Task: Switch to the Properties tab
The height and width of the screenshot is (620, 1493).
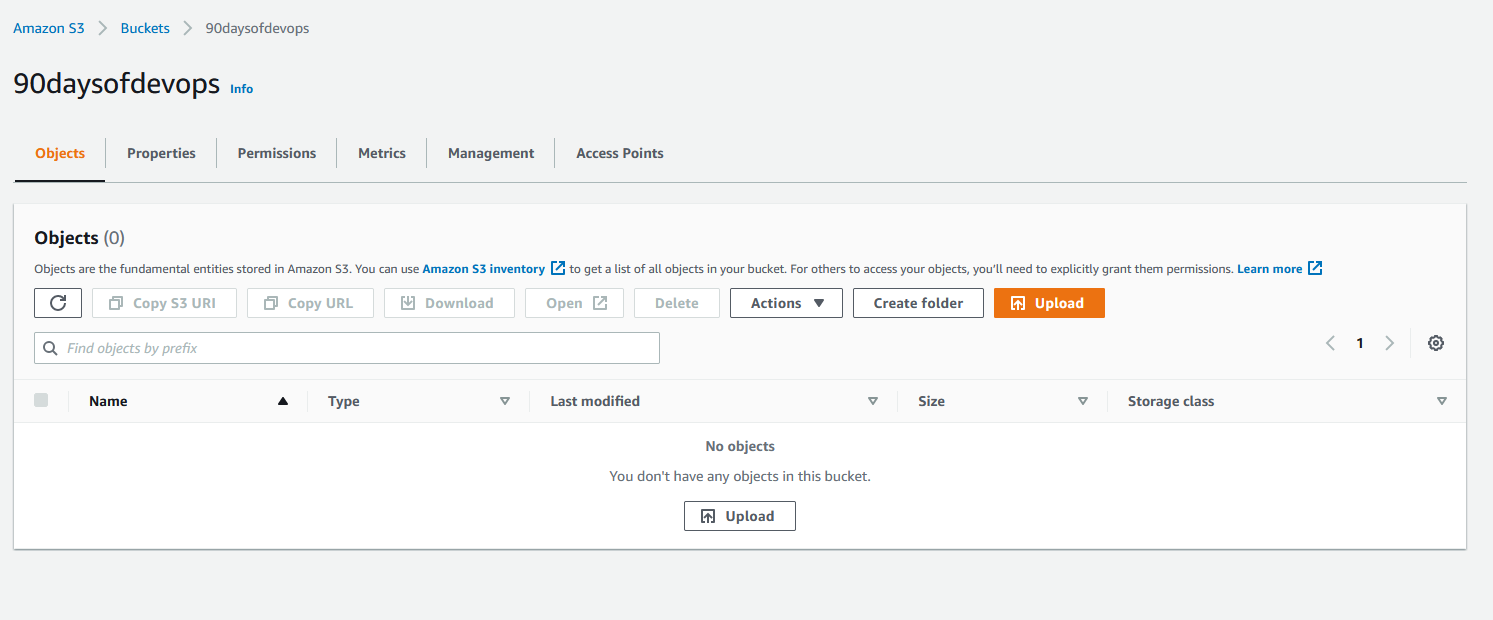Action: pos(161,153)
